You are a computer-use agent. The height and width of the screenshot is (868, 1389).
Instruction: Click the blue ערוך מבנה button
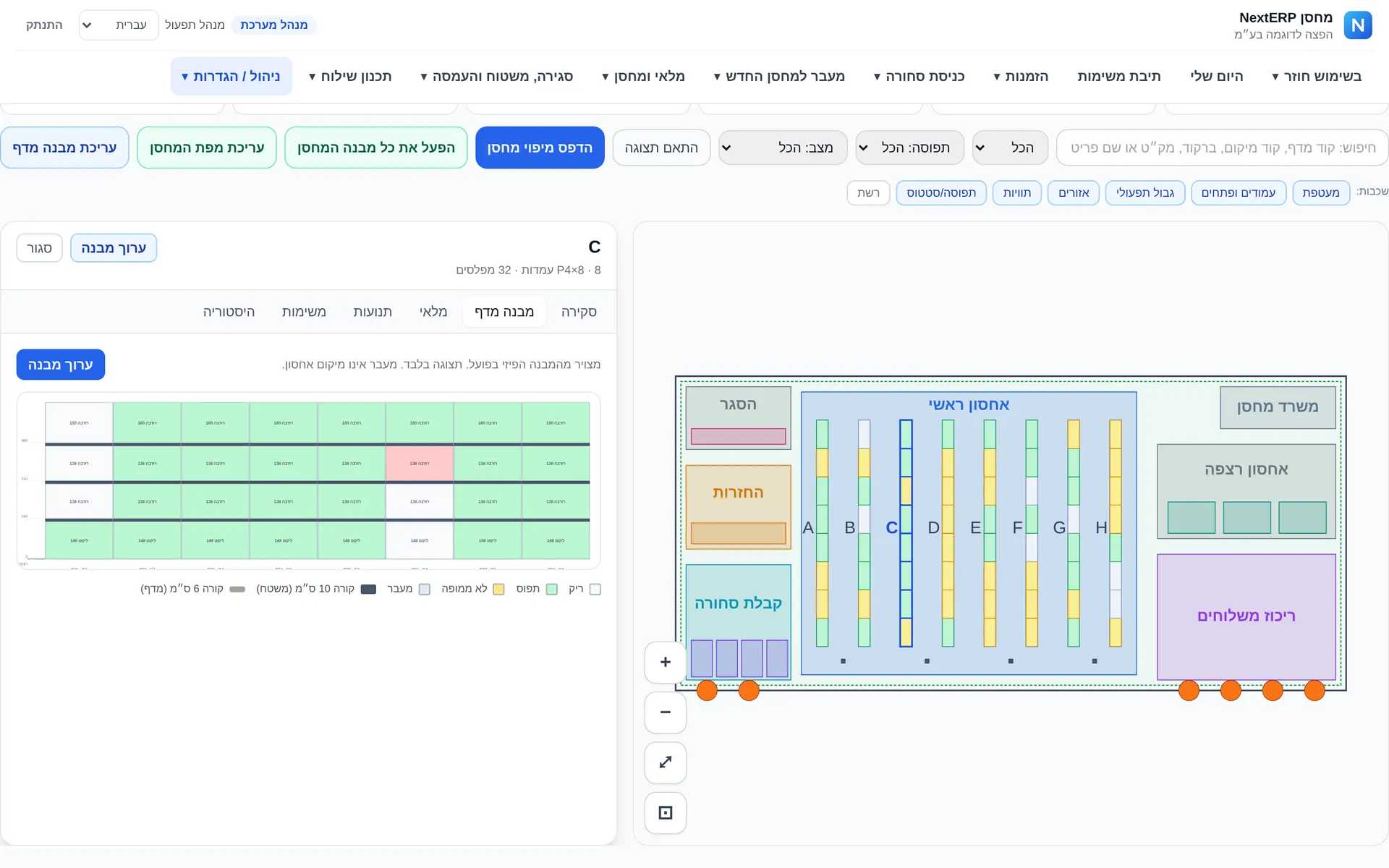[x=61, y=365]
